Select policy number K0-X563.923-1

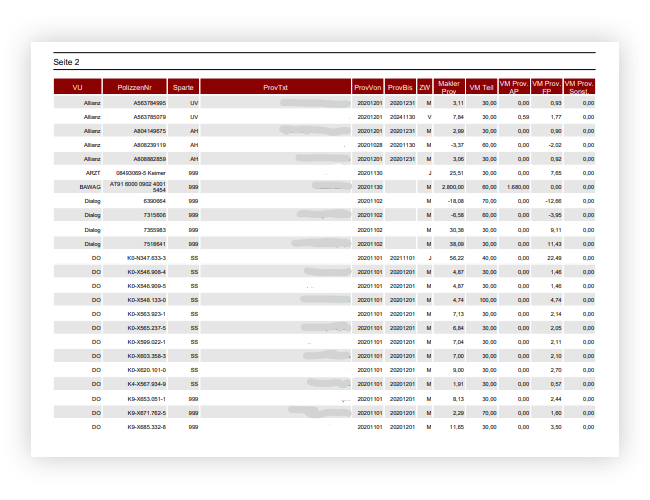[146, 314]
